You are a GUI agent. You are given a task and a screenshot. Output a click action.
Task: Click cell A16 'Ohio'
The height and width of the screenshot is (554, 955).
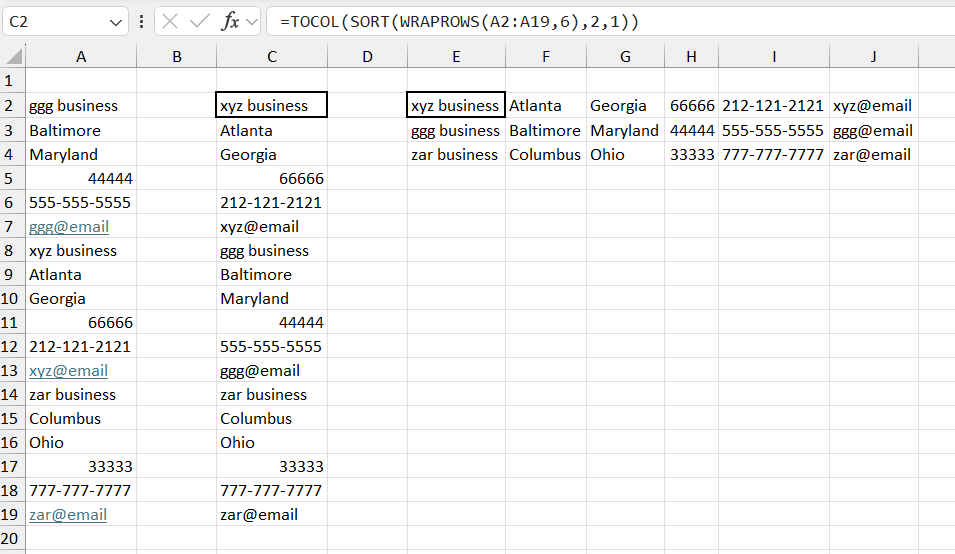(x=81, y=443)
